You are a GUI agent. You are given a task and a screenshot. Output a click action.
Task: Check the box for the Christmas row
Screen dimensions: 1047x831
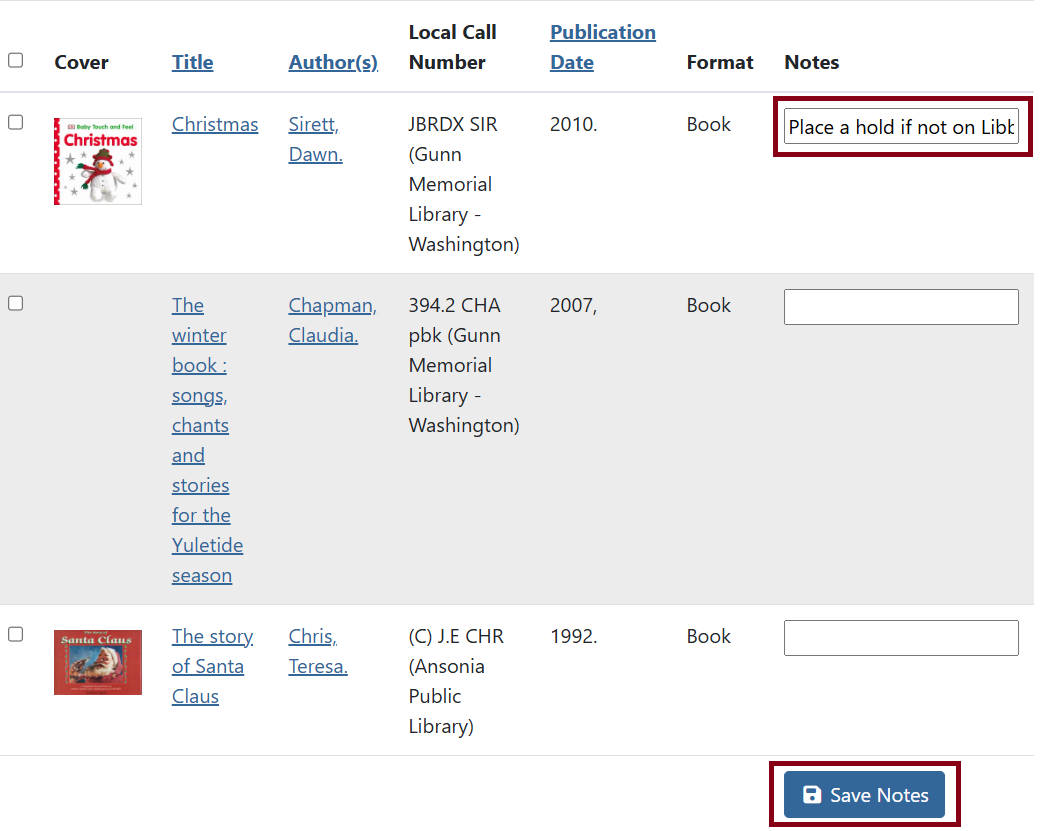tap(16, 122)
